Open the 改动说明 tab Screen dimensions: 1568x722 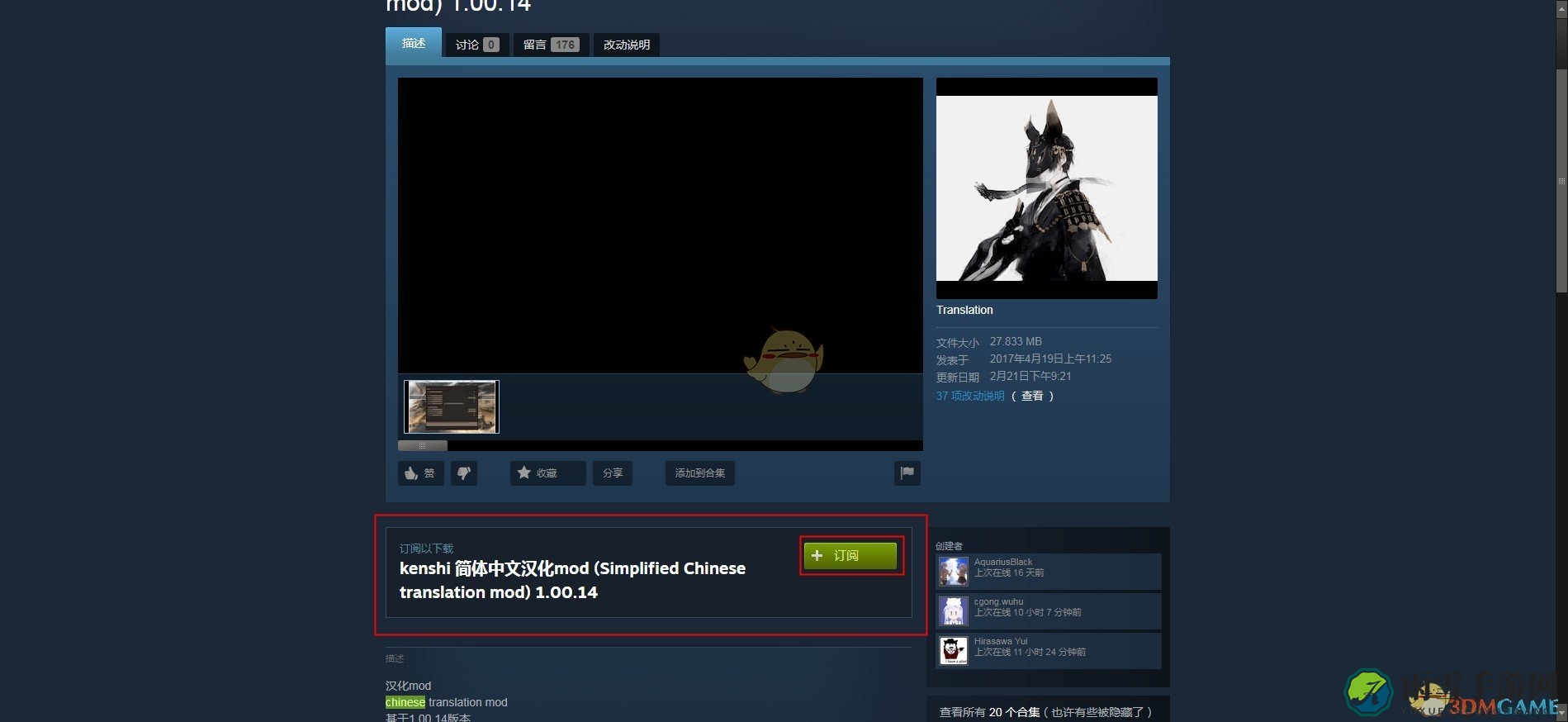627,45
